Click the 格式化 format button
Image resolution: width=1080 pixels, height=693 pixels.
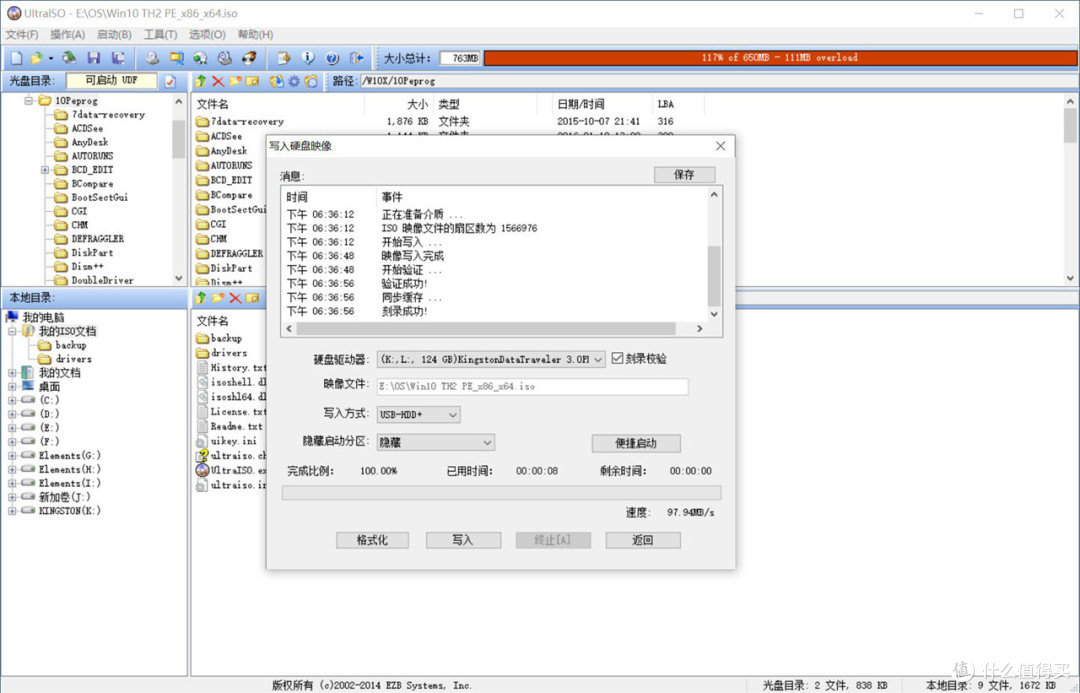(372, 539)
